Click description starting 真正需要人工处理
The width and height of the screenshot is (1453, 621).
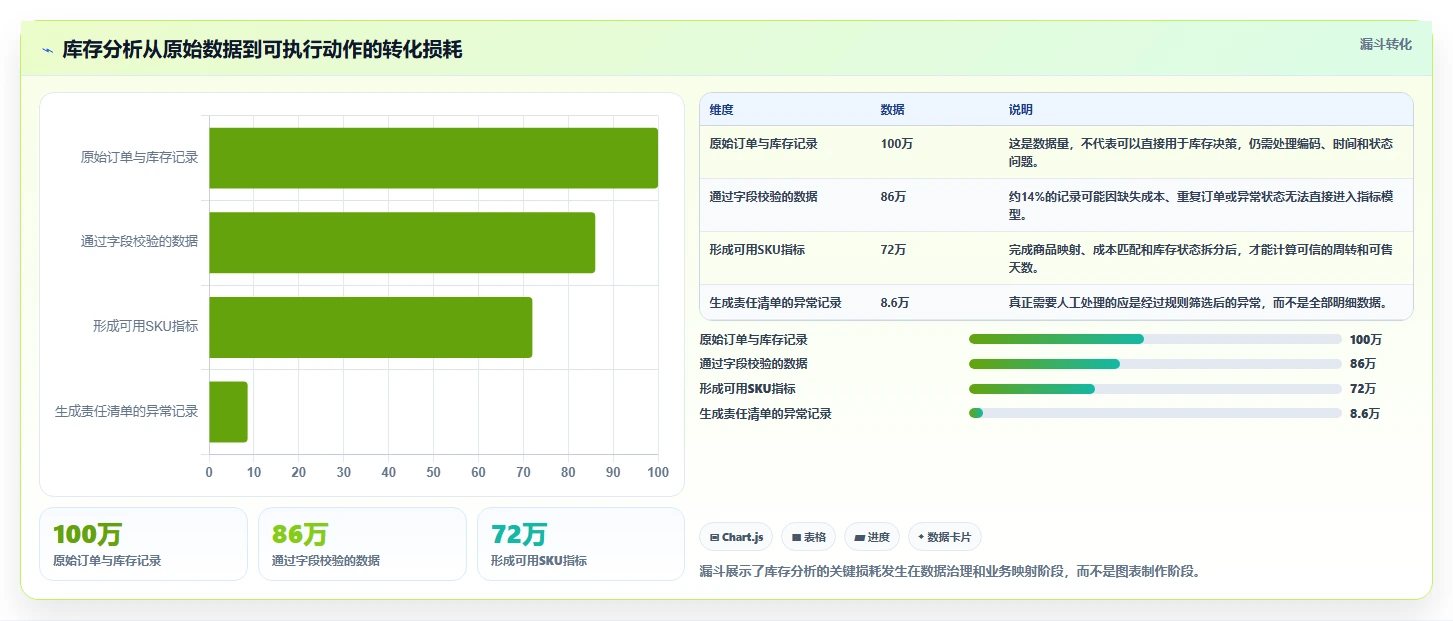[1198, 303]
